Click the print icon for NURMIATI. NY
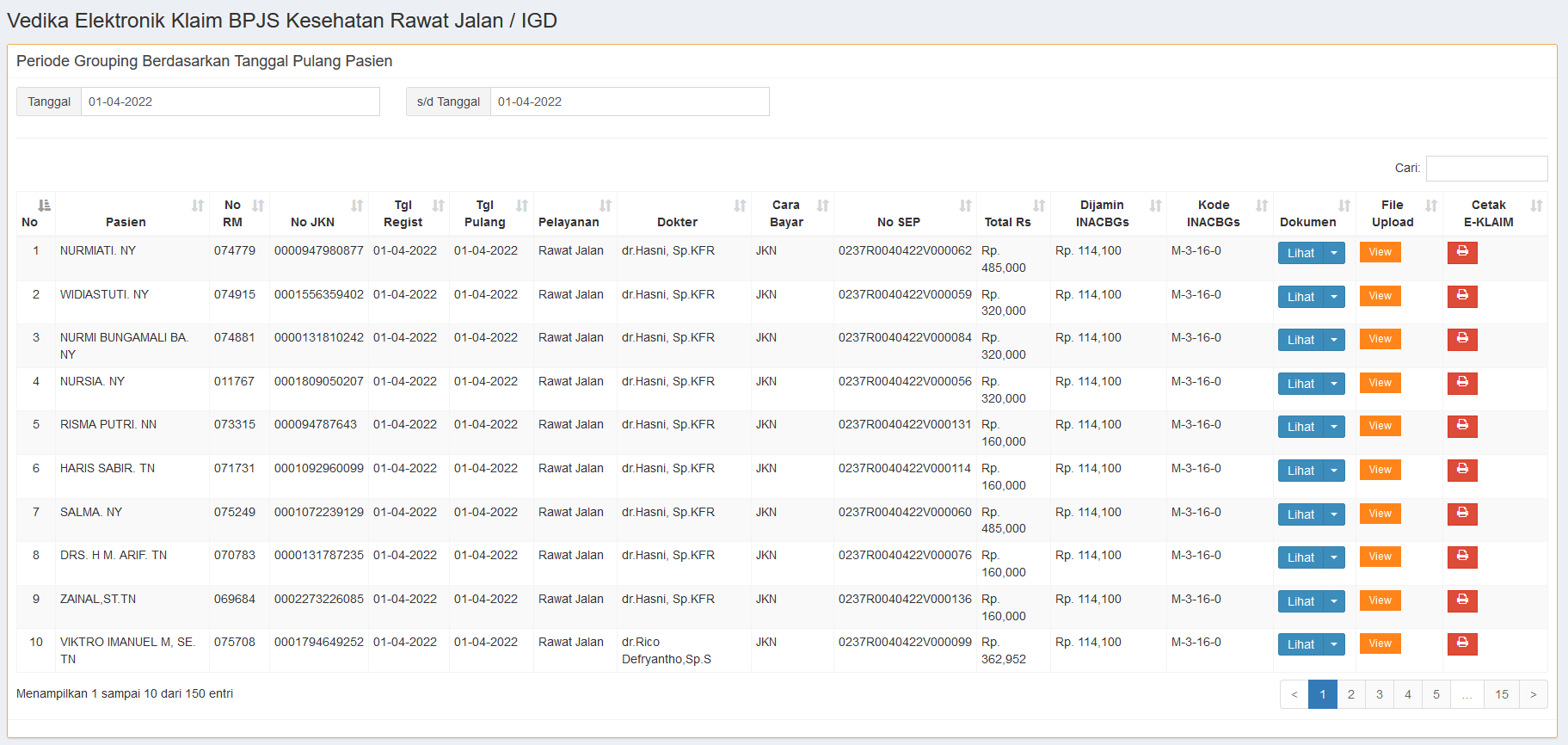1568x745 pixels. (x=1461, y=252)
